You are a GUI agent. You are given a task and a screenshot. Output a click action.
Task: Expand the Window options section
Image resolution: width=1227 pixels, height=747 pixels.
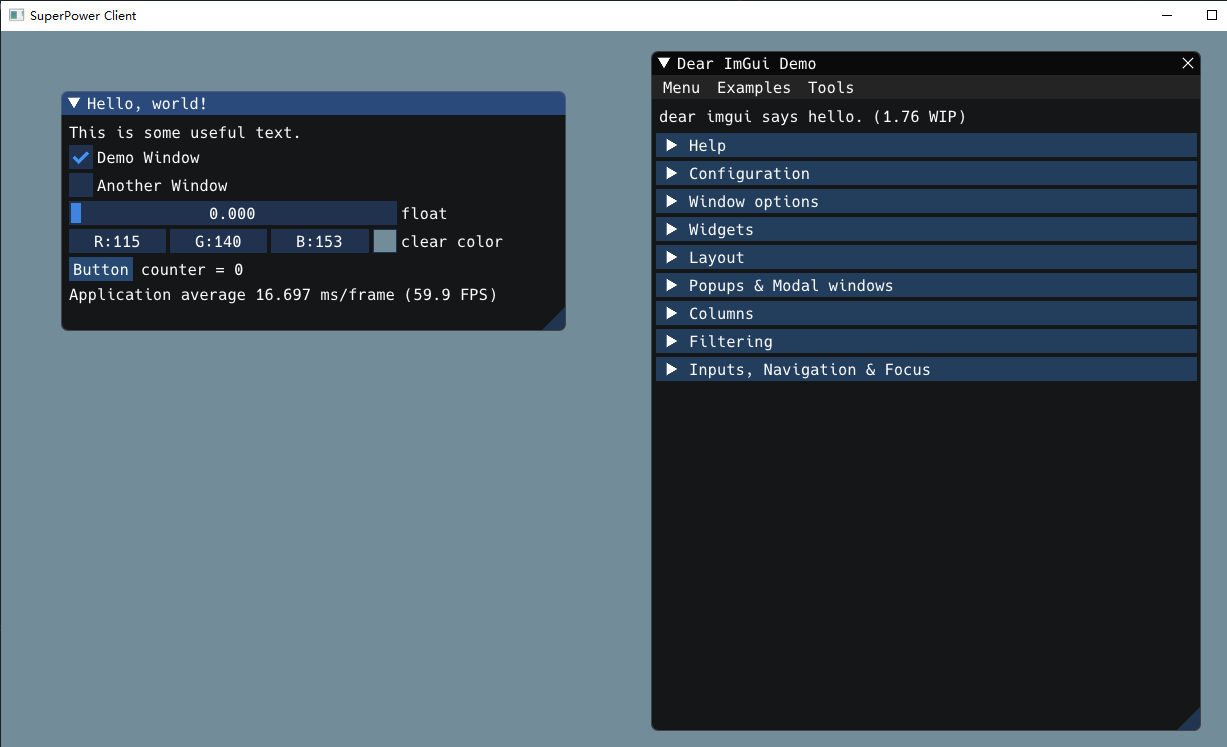pos(926,201)
